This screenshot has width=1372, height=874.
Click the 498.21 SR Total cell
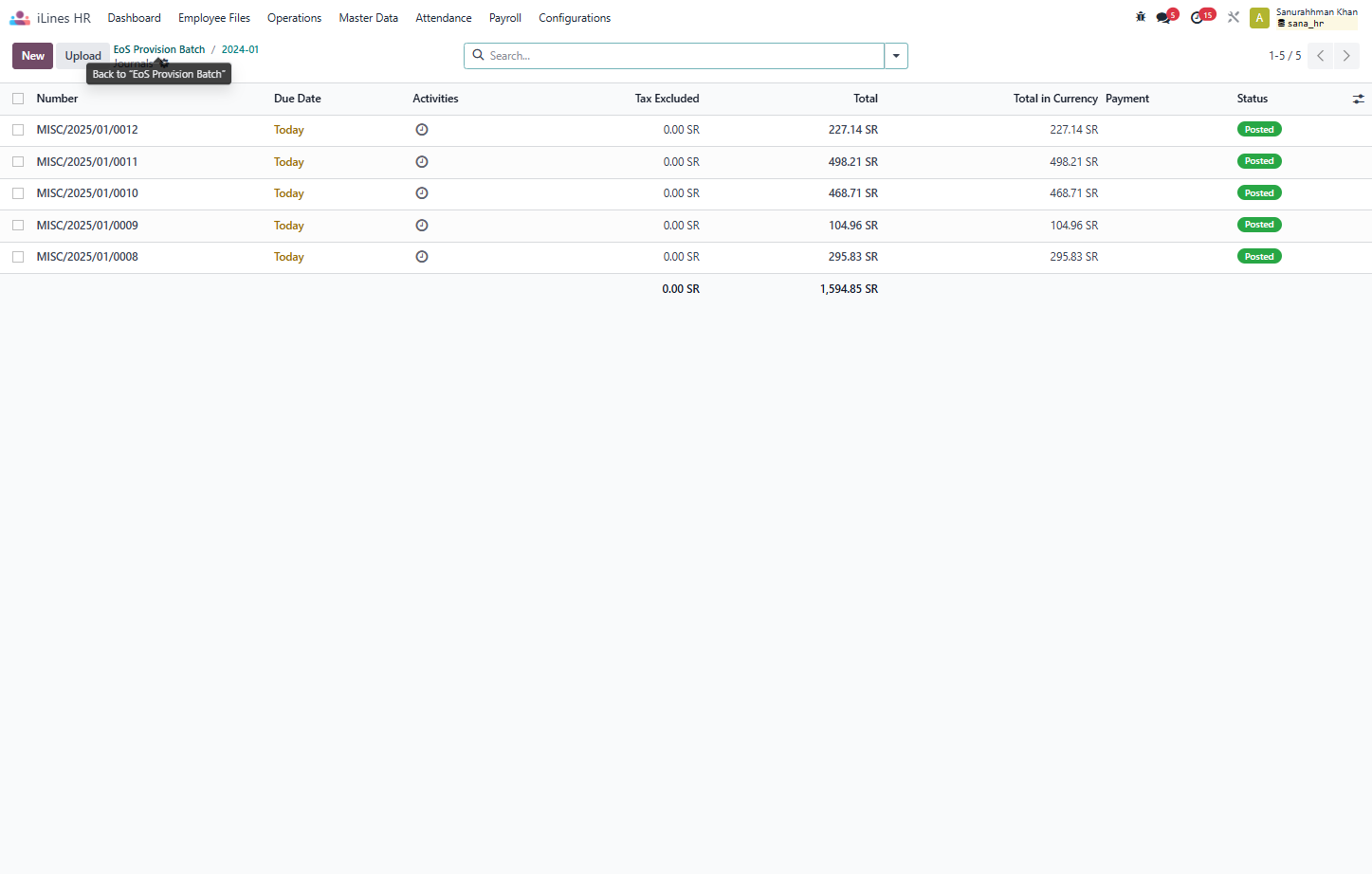tap(853, 162)
